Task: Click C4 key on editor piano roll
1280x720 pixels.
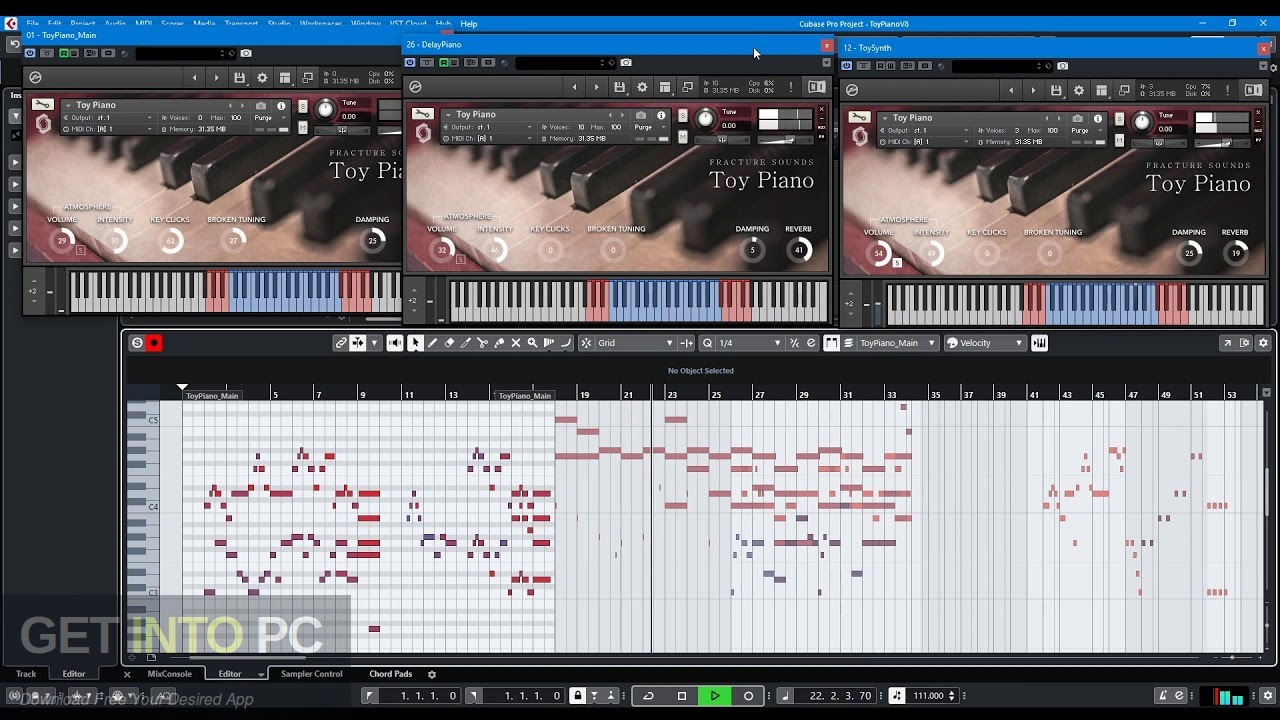Action: (142, 508)
